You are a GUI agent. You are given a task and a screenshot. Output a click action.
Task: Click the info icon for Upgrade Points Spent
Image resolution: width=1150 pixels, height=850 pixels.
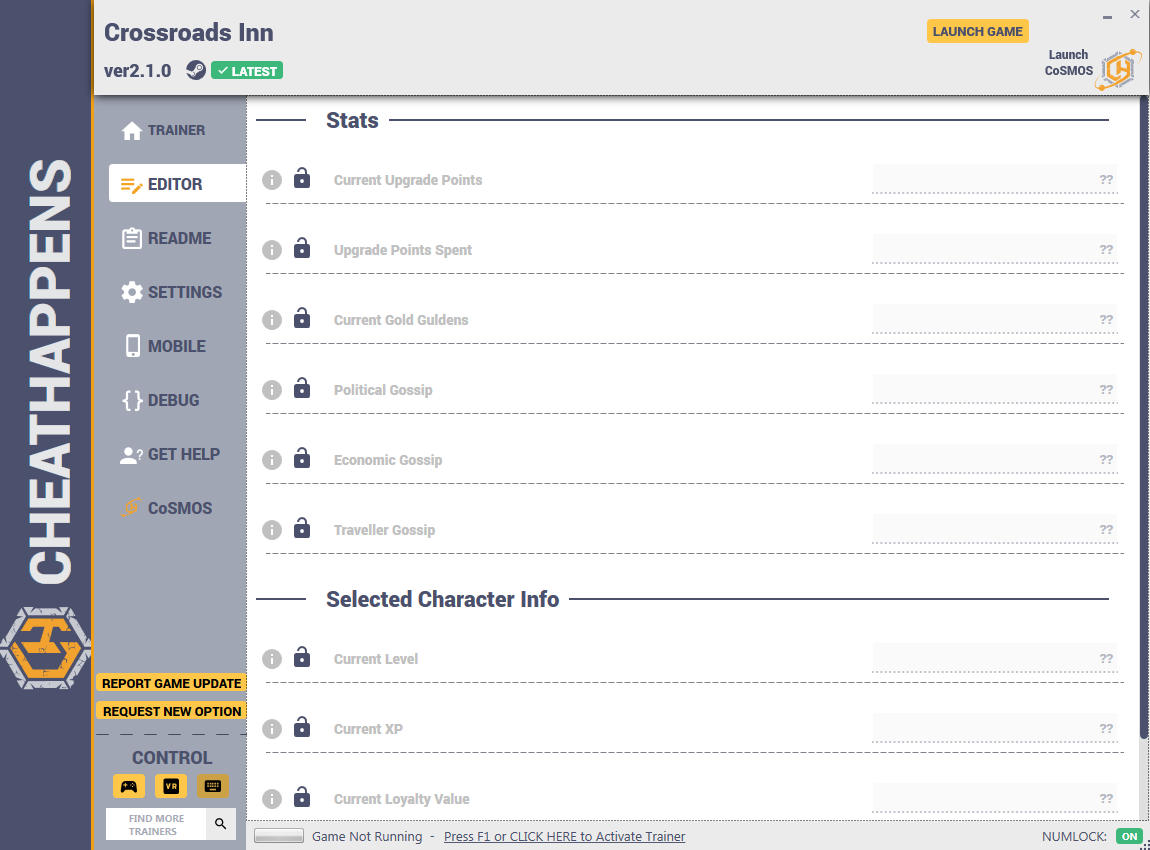(272, 250)
